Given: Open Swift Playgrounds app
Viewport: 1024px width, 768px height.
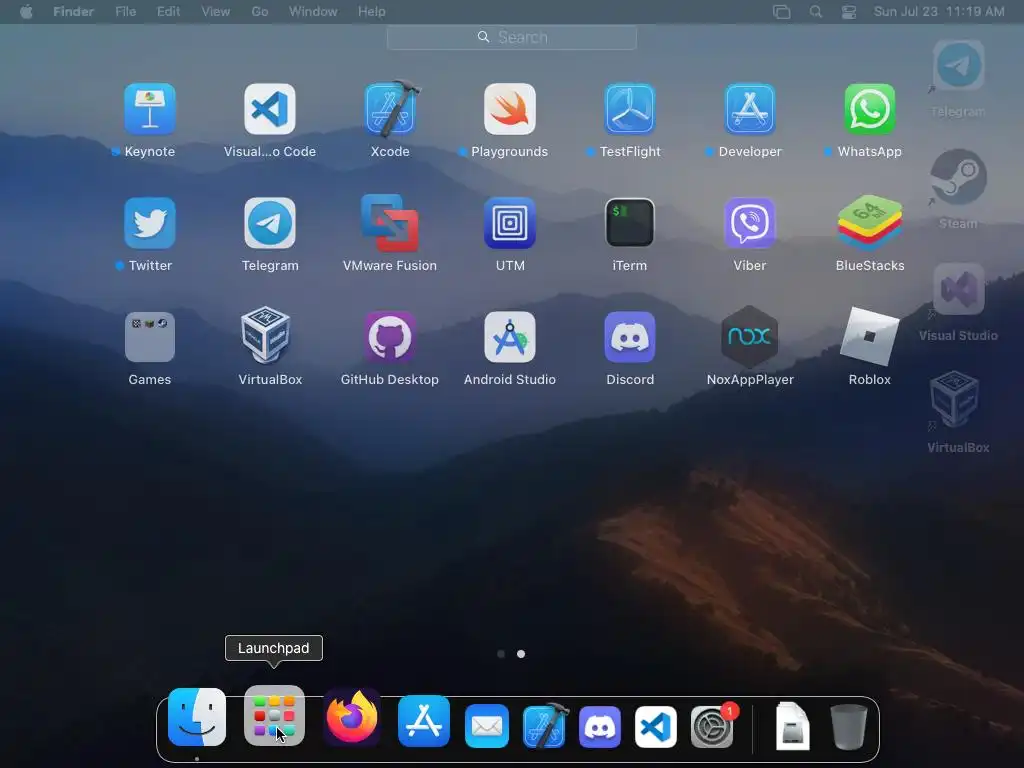Looking at the screenshot, I should (x=510, y=109).
